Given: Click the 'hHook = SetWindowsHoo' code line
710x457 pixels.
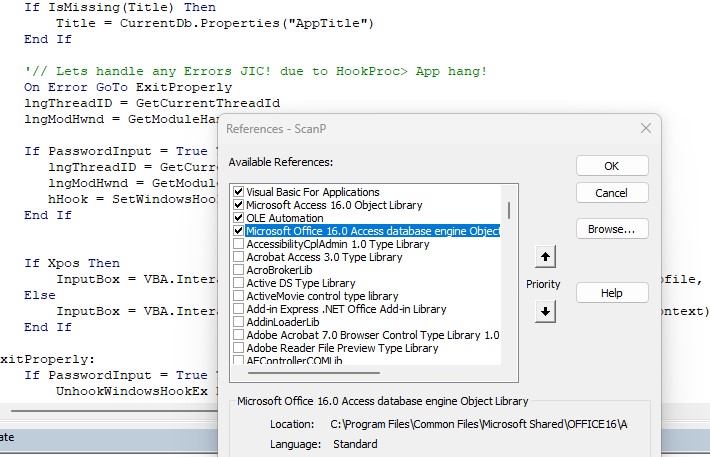Looking at the screenshot, I should [133, 199].
